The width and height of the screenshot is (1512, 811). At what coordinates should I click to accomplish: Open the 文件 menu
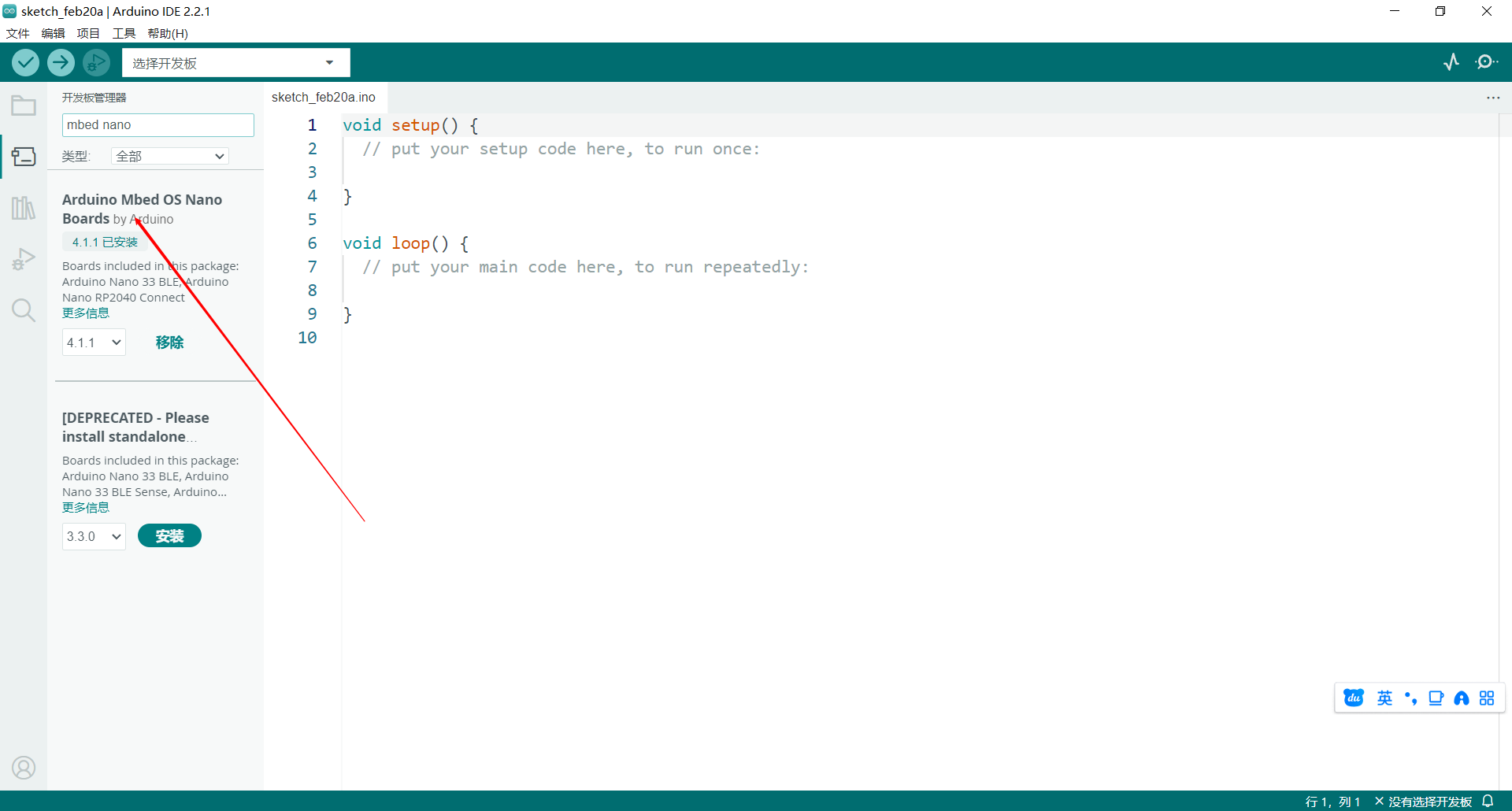coord(17,33)
